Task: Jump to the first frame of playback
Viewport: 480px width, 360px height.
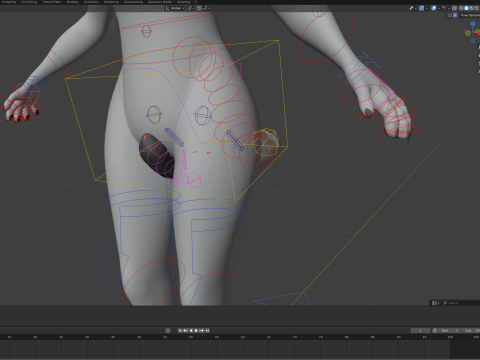Action: coord(180,330)
